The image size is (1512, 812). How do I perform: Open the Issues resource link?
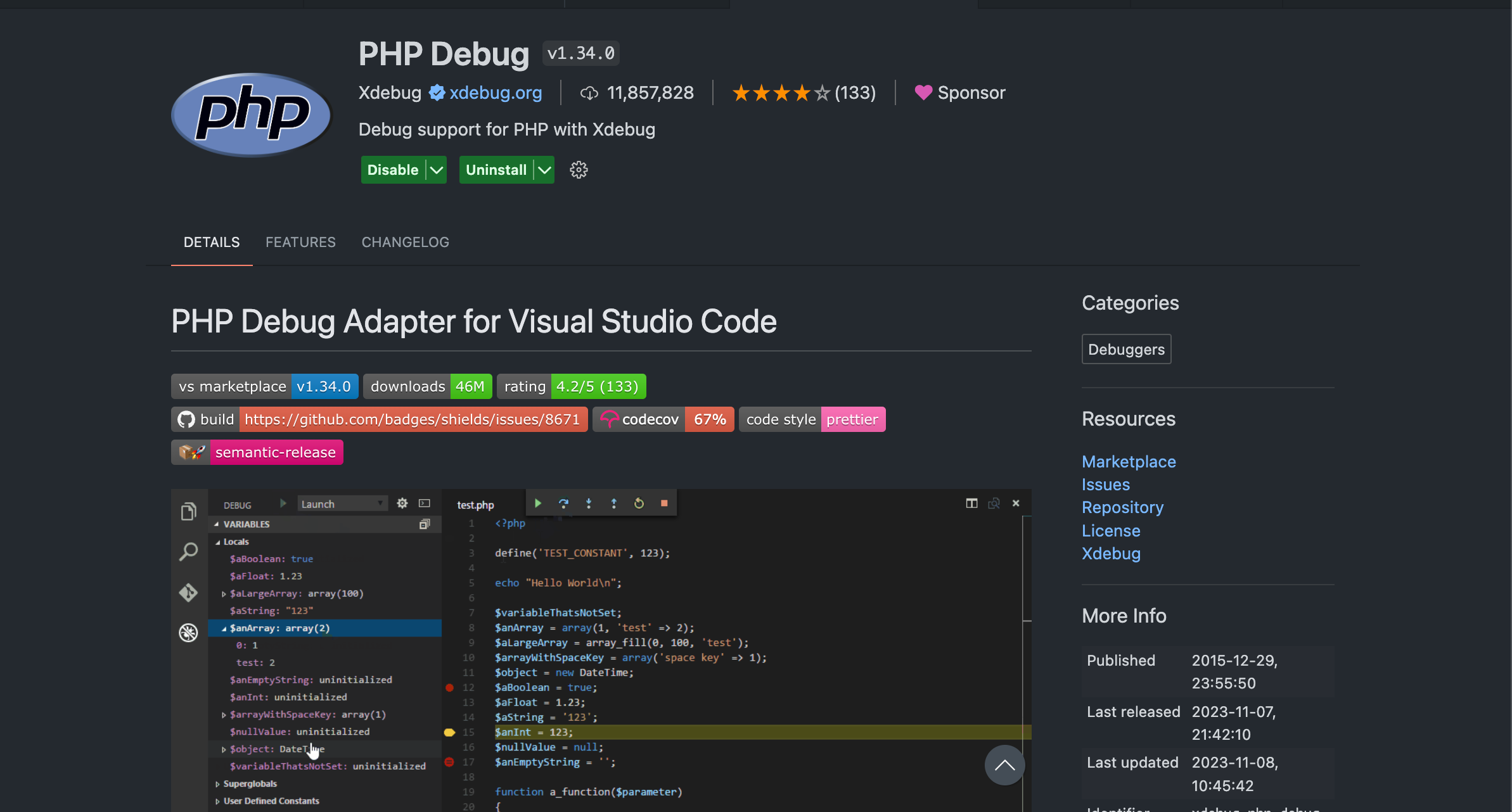point(1106,485)
